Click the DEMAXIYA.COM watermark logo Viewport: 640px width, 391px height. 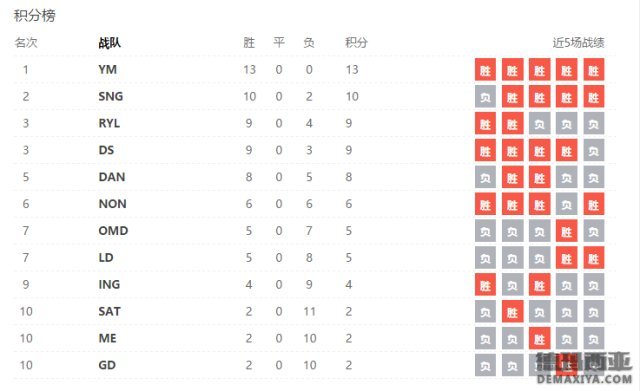[584, 369]
